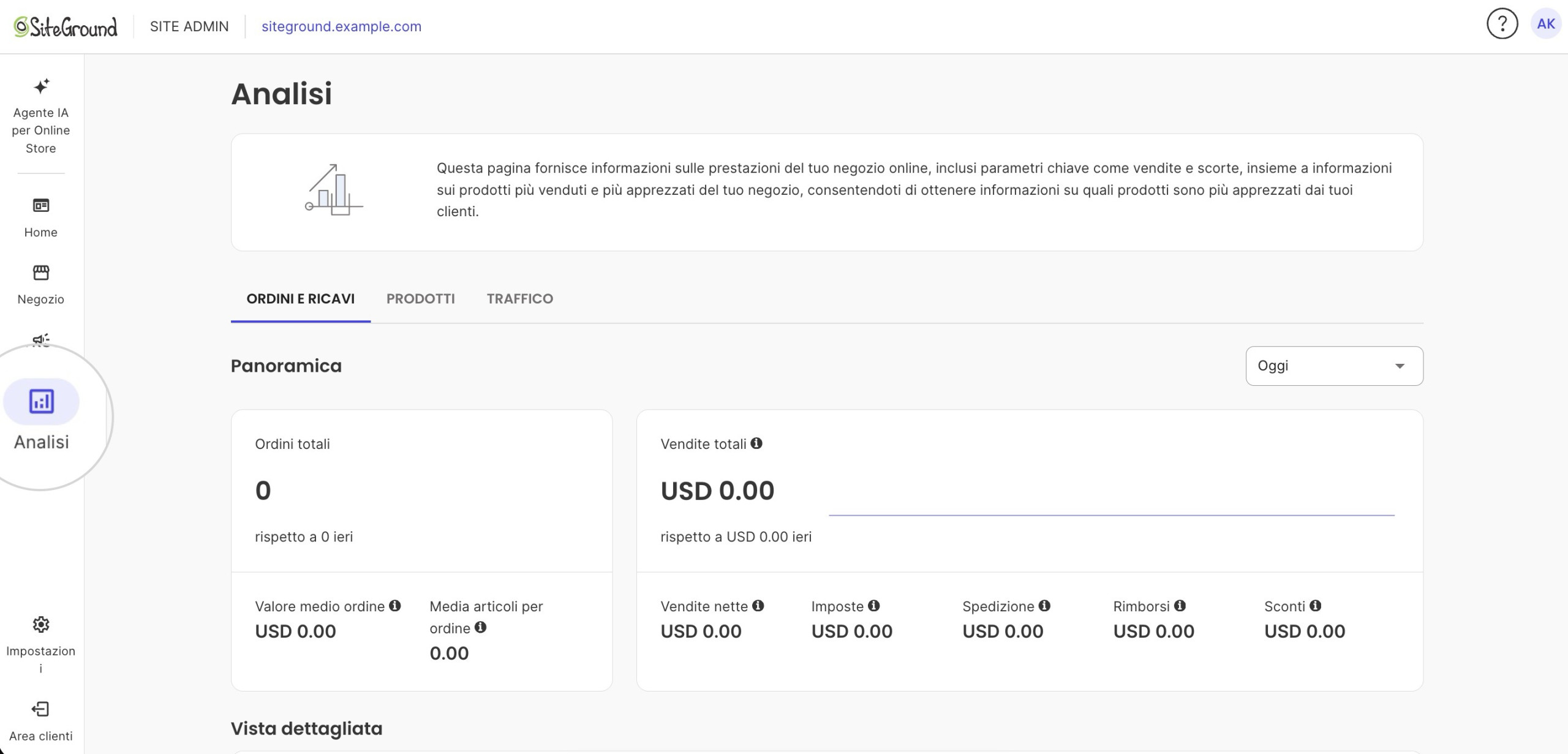This screenshot has height=754, width=1568.
Task: Click info icon next to Rimborsi
Action: tap(1180, 605)
